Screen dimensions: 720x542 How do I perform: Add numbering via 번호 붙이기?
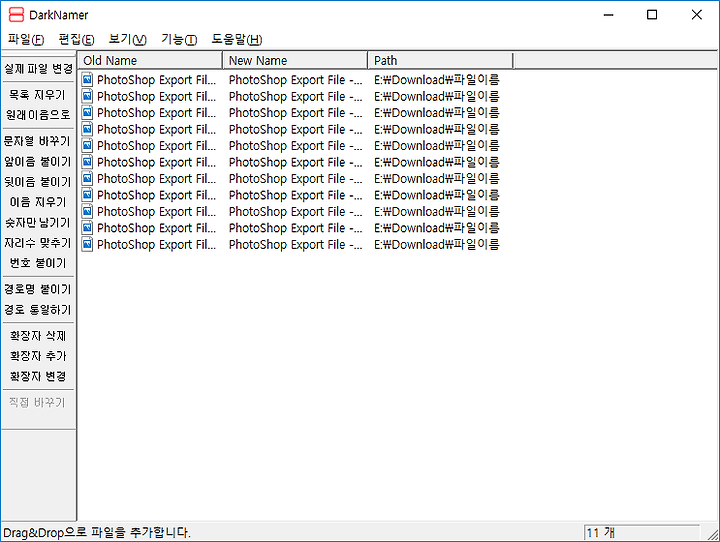pyautogui.click(x=38, y=263)
